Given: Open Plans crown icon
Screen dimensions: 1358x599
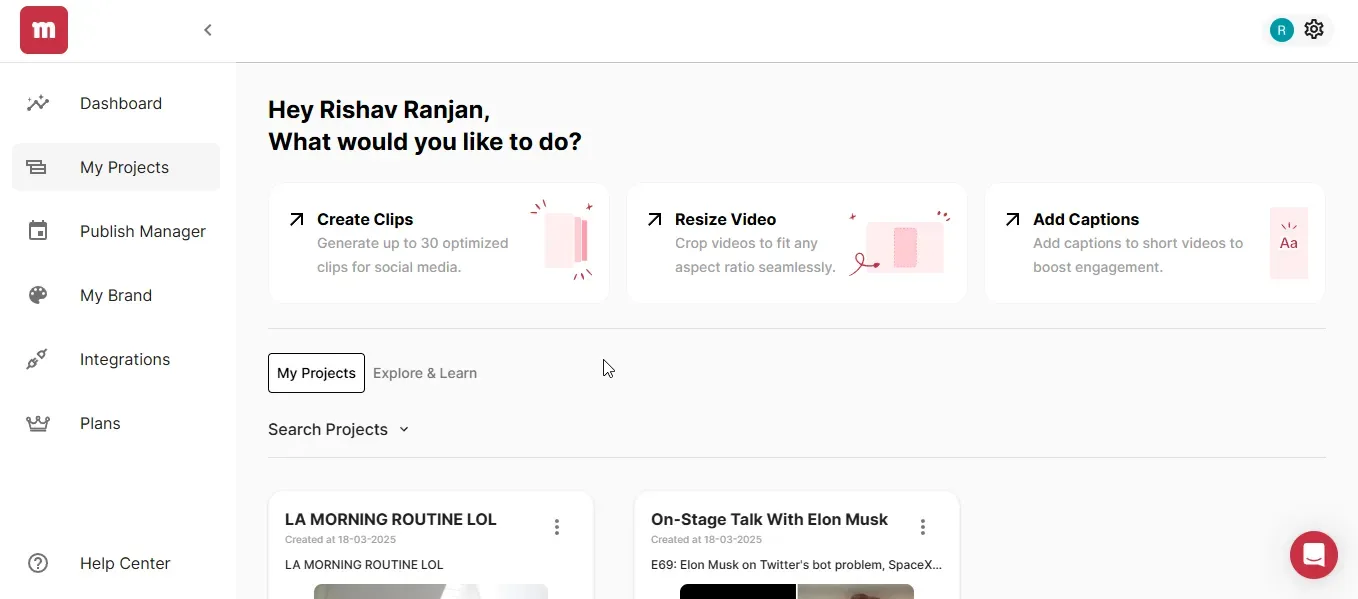Looking at the screenshot, I should pyautogui.click(x=38, y=423).
